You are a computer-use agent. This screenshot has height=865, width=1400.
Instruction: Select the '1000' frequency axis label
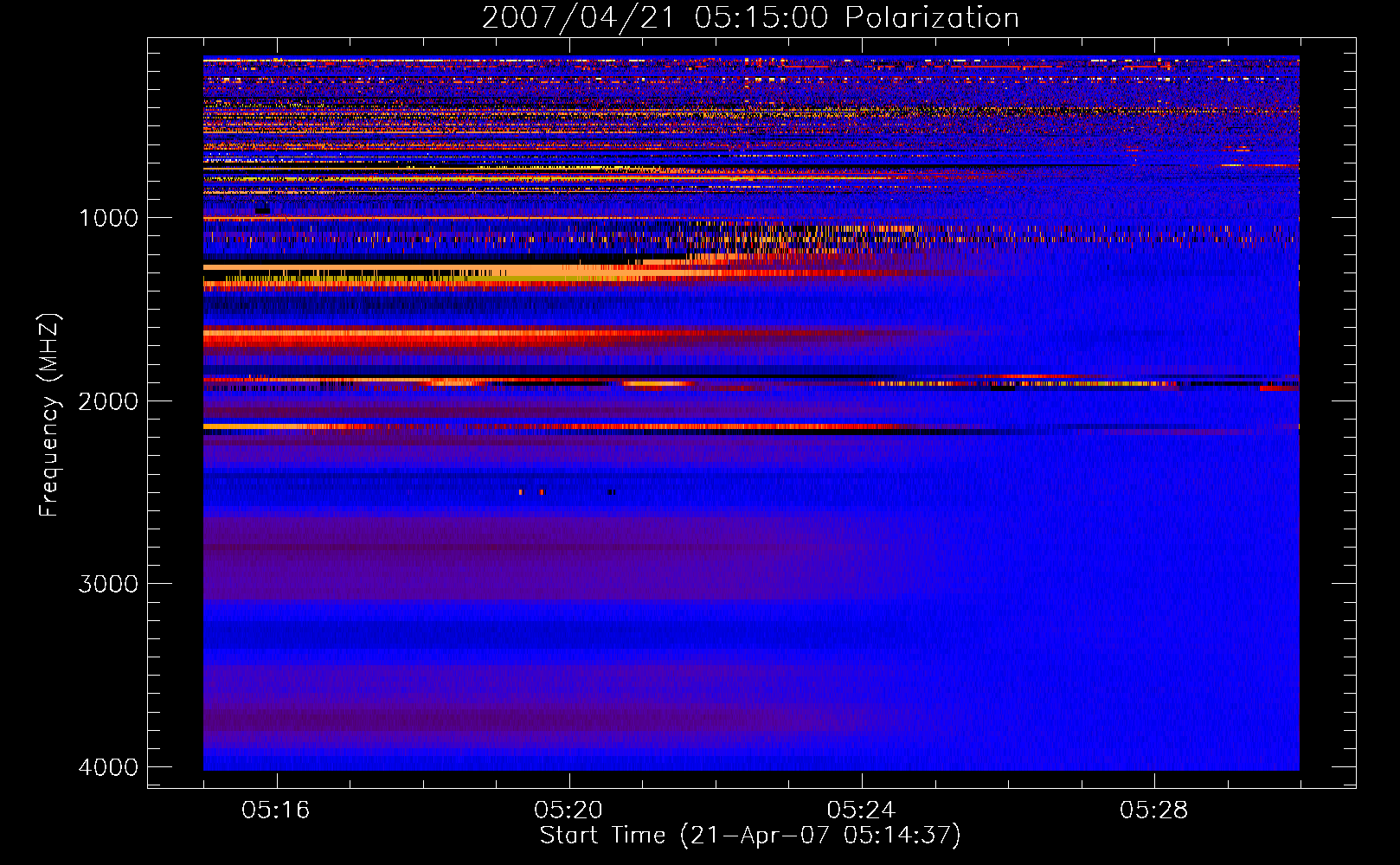108,218
